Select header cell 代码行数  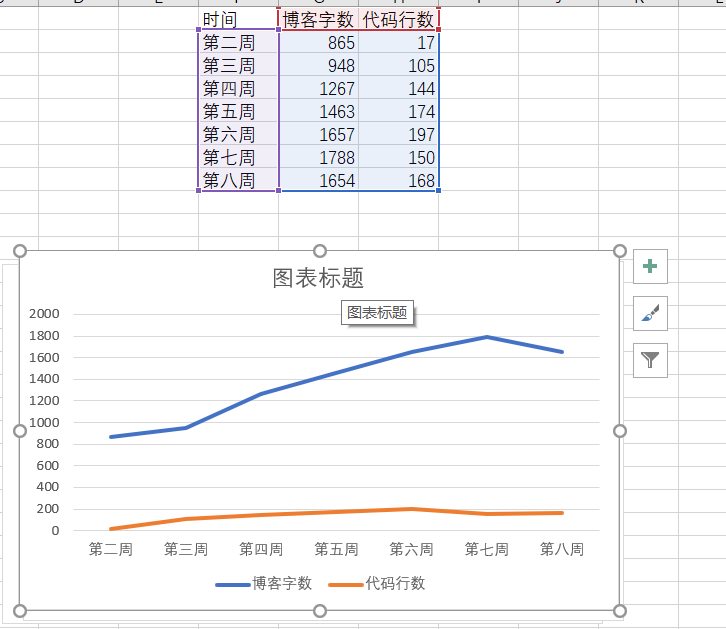point(399,19)
